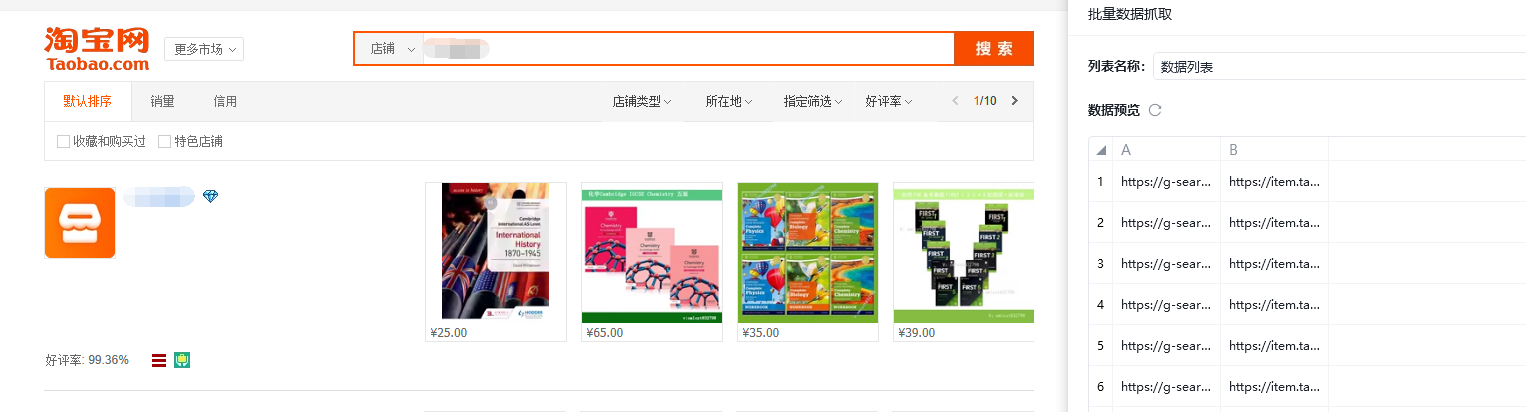Expand the 所在地 filter
The width and height of the screenshot is (1526, 412).
point(729,101)
